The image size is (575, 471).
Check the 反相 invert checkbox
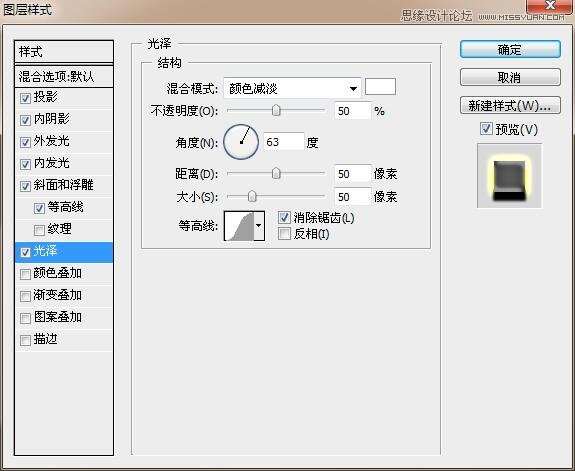pyautogui.click(x=284, y=234)
